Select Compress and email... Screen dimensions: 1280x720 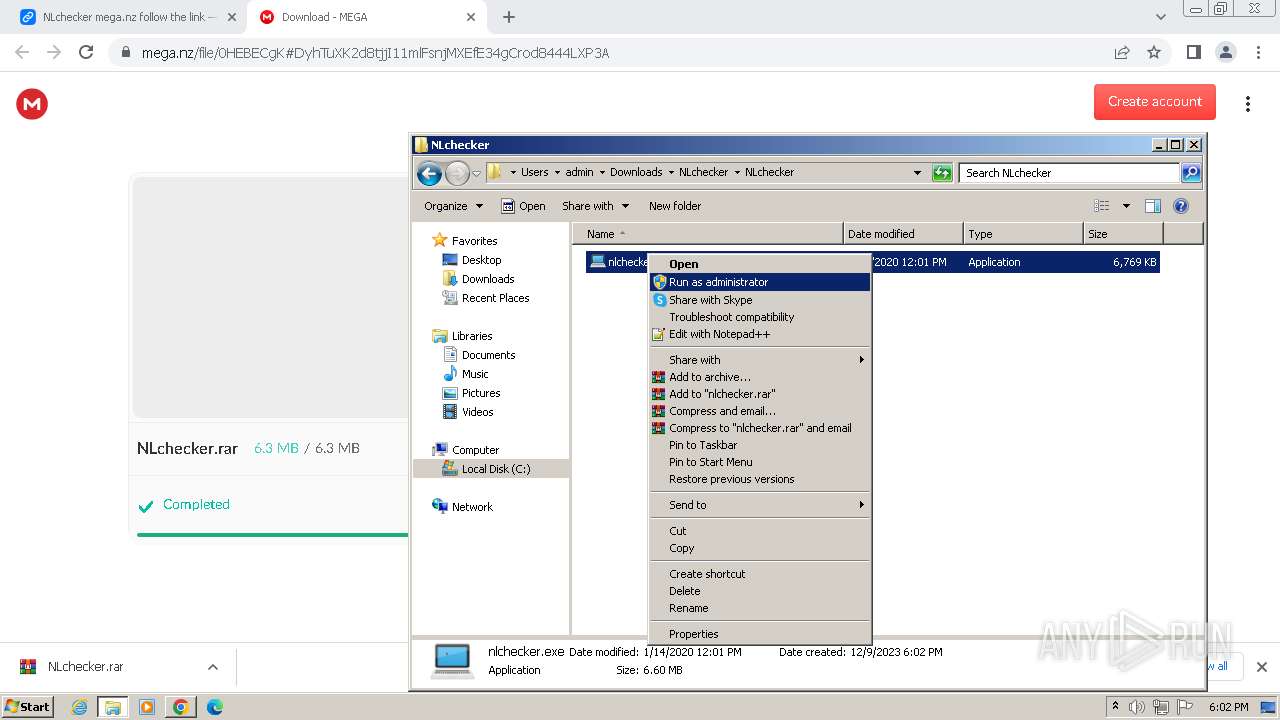pos(759,411)
